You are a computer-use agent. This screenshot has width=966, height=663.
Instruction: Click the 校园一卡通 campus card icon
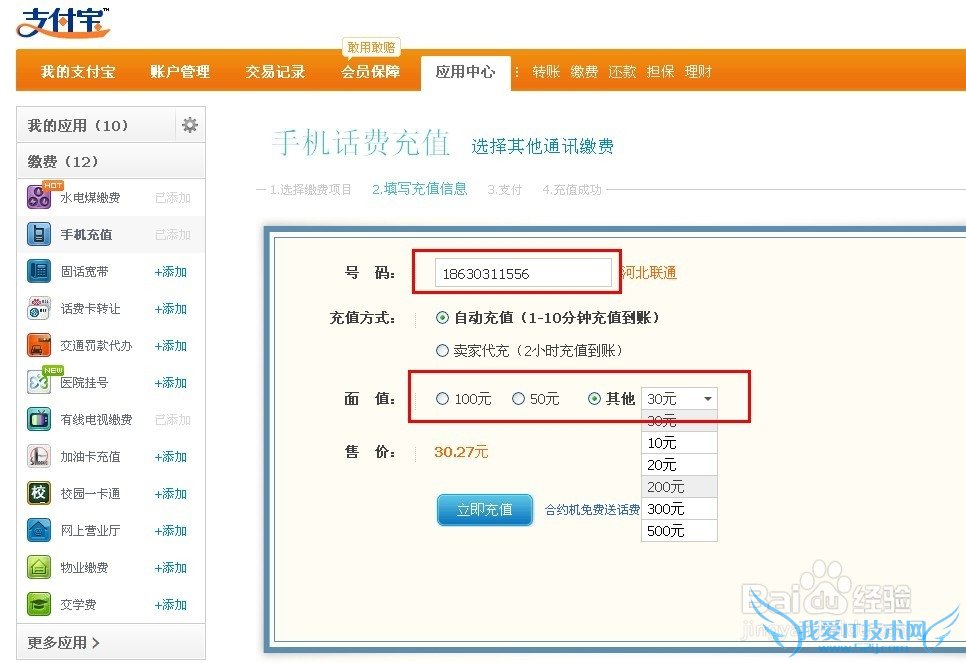coord(39,493)
